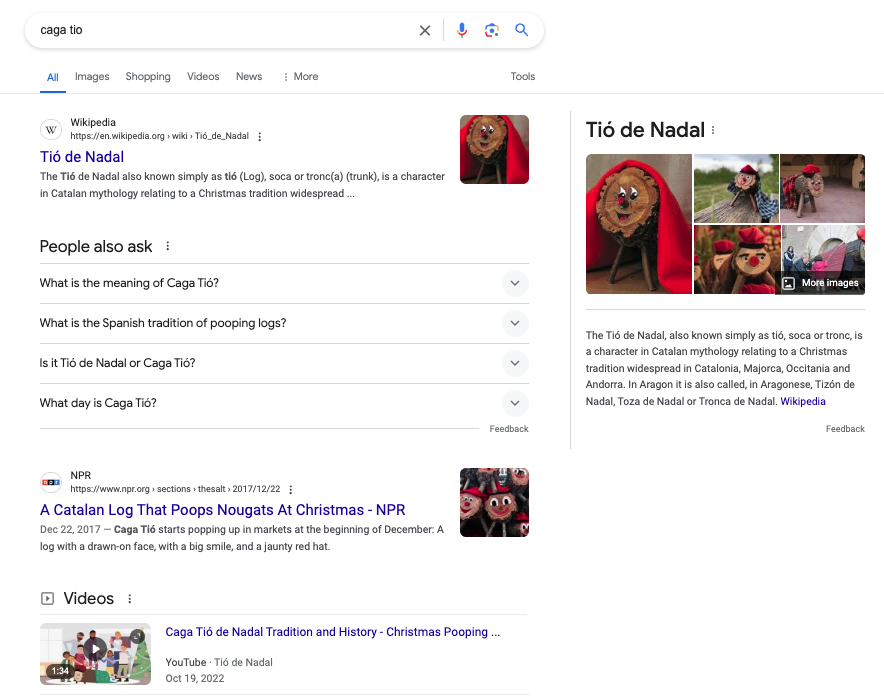The width and height of the screenshot is (884, 698).
Task: Open the More search options dropdown
Action: 300,76
